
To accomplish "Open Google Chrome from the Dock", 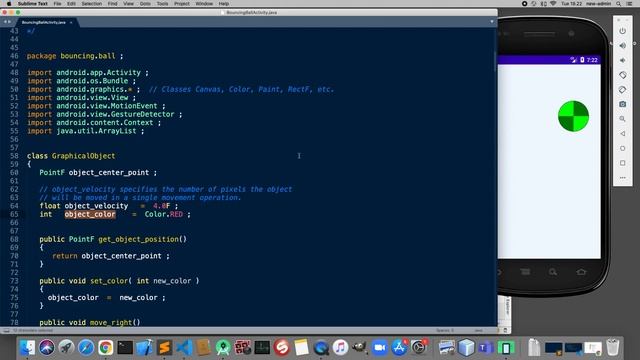I will [x=105, y=347].
